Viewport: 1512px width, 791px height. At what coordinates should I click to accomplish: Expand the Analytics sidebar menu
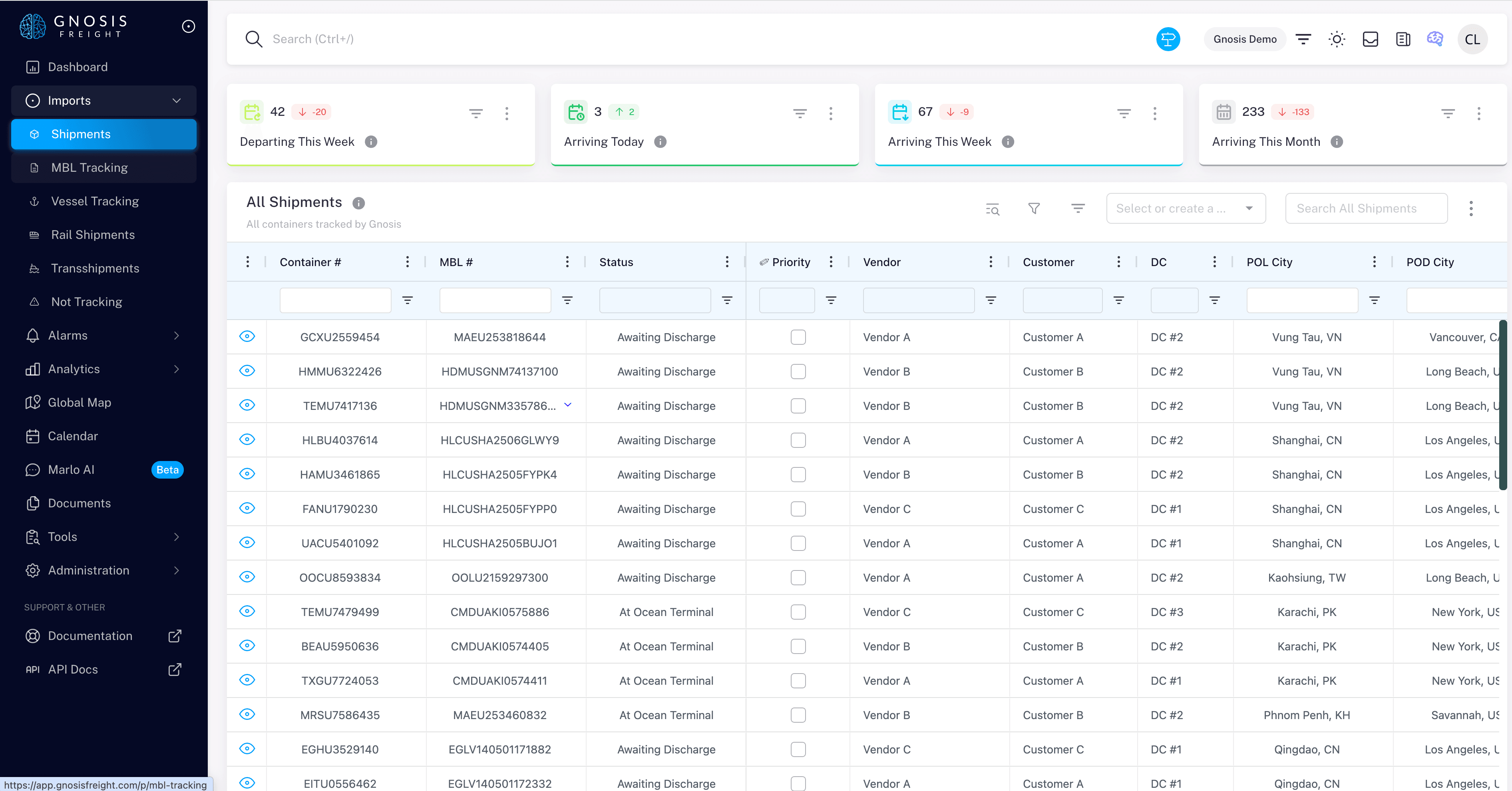click(x=103, y=369)
